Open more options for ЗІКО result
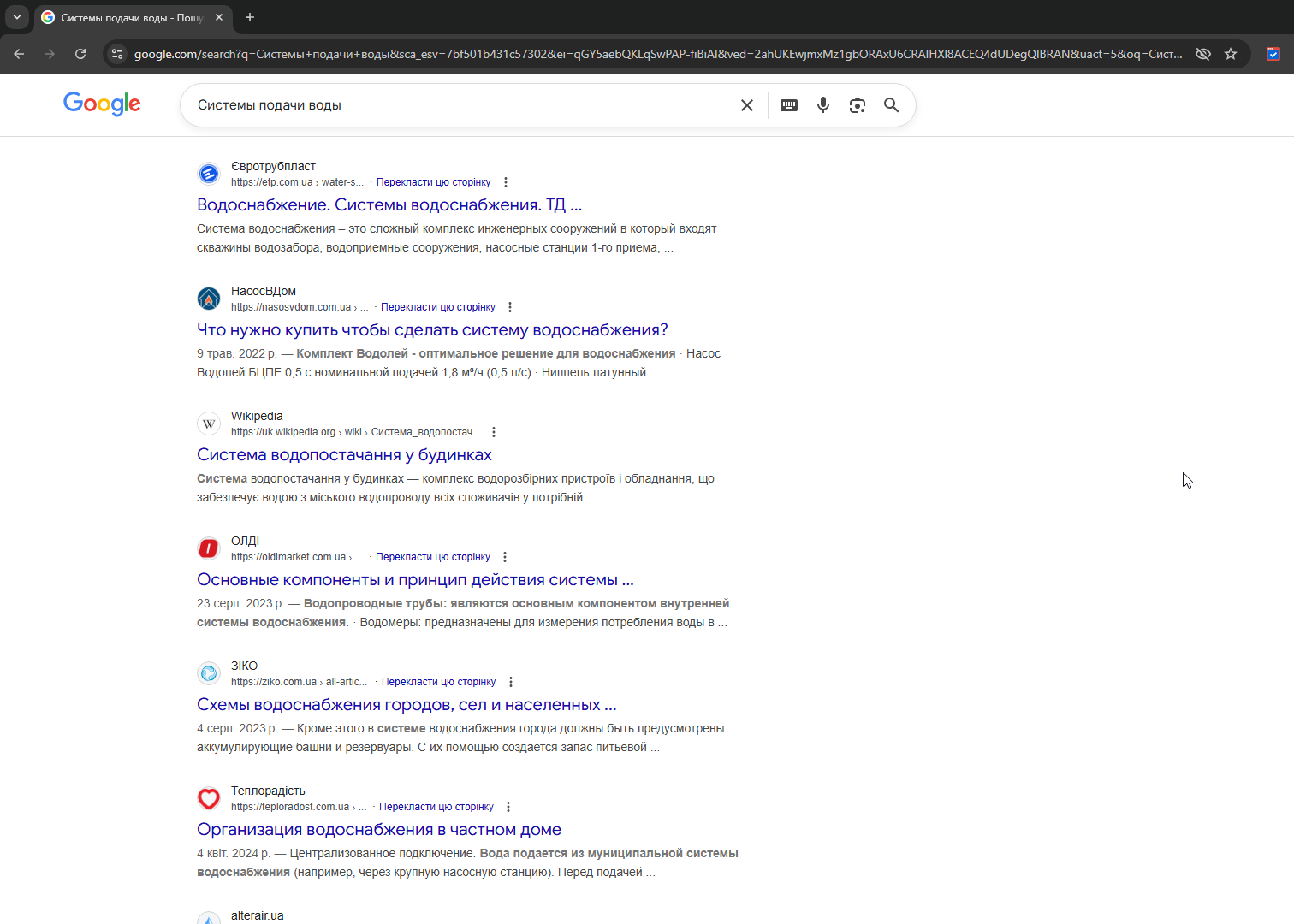The height and width of the screenshot is (924, 1294). [x=511, y=682]
